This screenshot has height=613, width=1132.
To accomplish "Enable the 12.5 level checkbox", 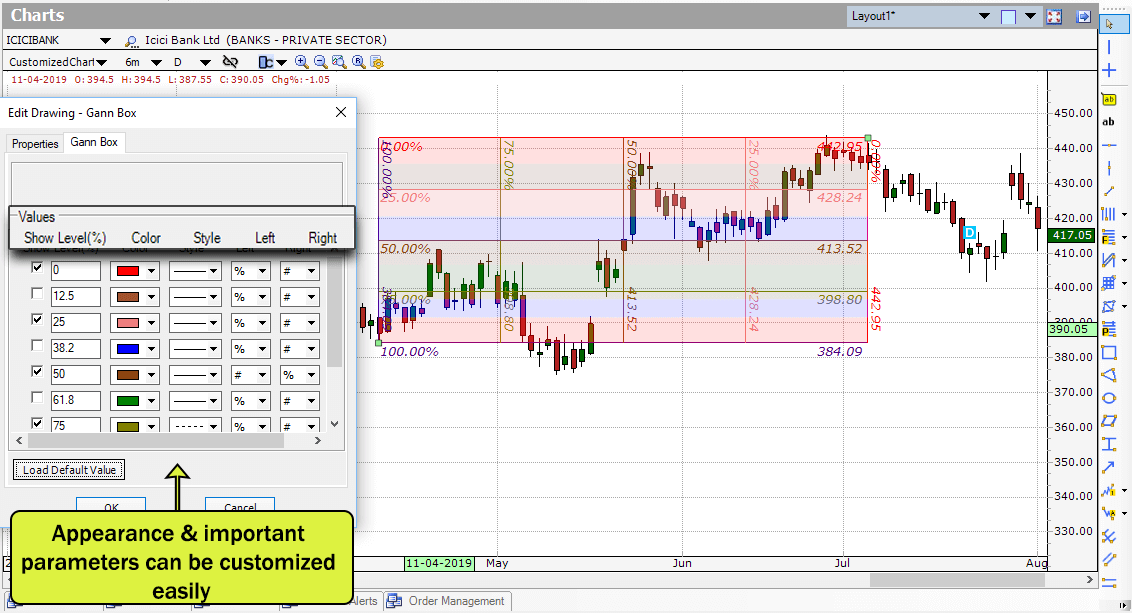I will pos(37,295).
